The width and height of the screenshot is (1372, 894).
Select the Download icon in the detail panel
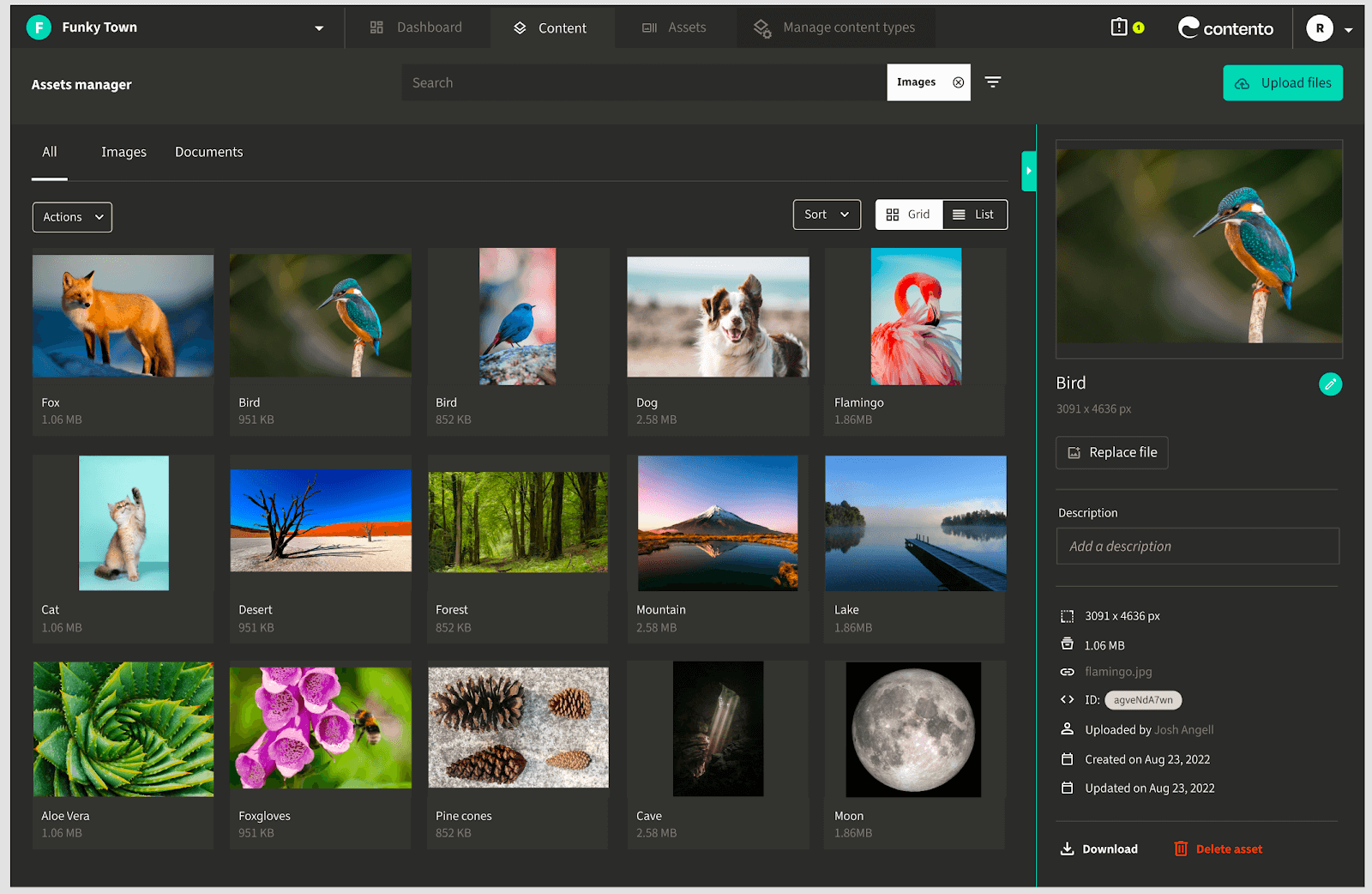[x=1067, y=849]
